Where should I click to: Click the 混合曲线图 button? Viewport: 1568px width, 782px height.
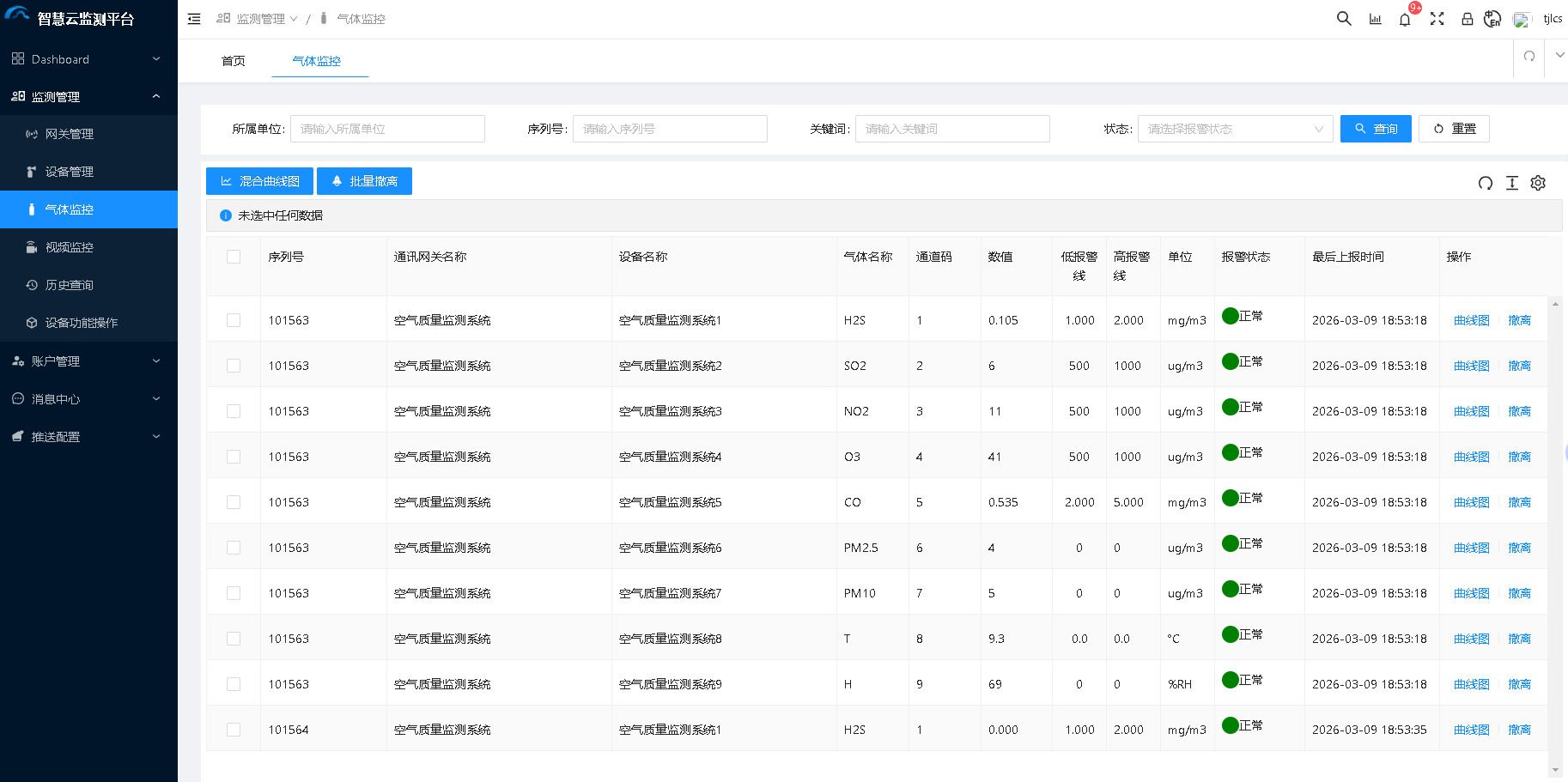(x=259, y=181)
